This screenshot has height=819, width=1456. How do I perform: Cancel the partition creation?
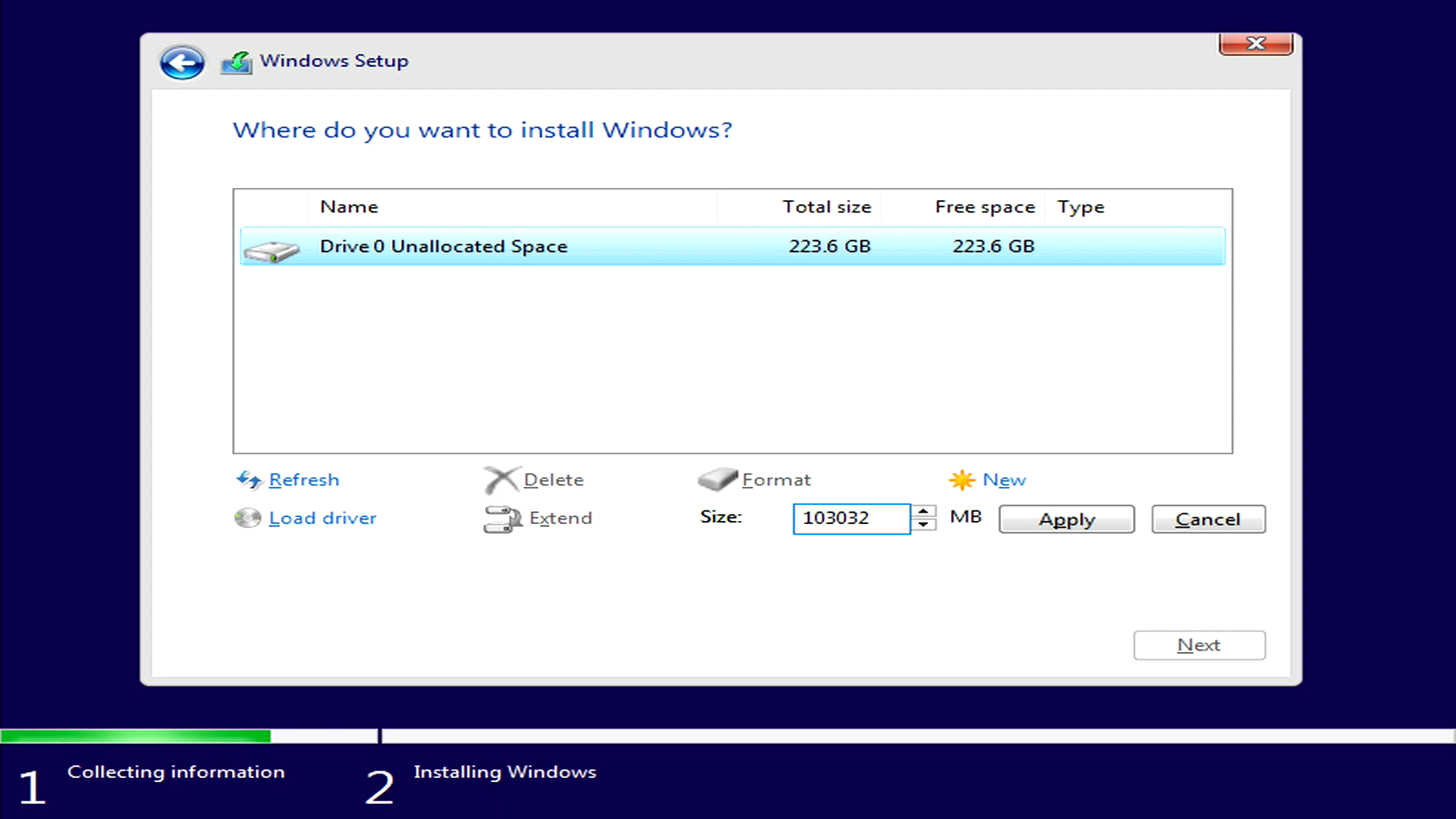[x=1208, y=519]
